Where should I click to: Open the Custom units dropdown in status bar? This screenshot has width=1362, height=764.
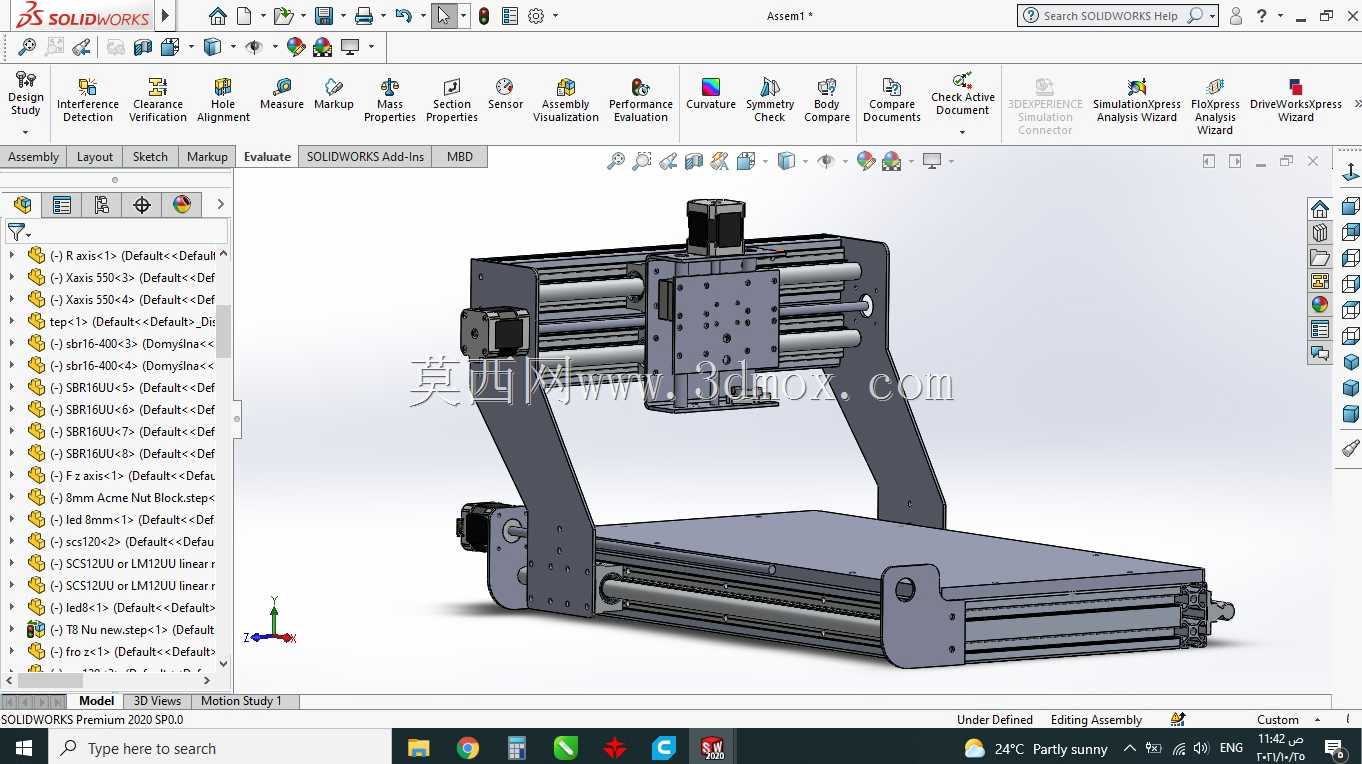click(x=1317, y=720)
